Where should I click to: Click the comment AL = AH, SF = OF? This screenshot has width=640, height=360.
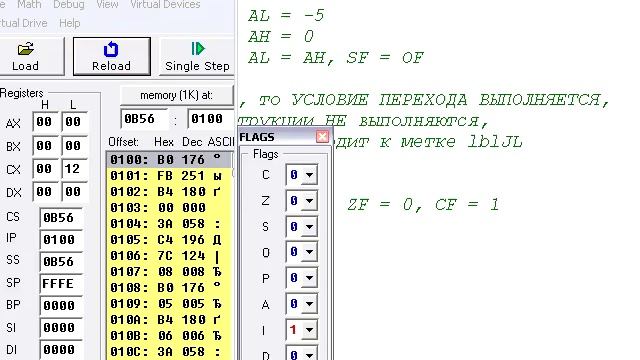point(336,58)
